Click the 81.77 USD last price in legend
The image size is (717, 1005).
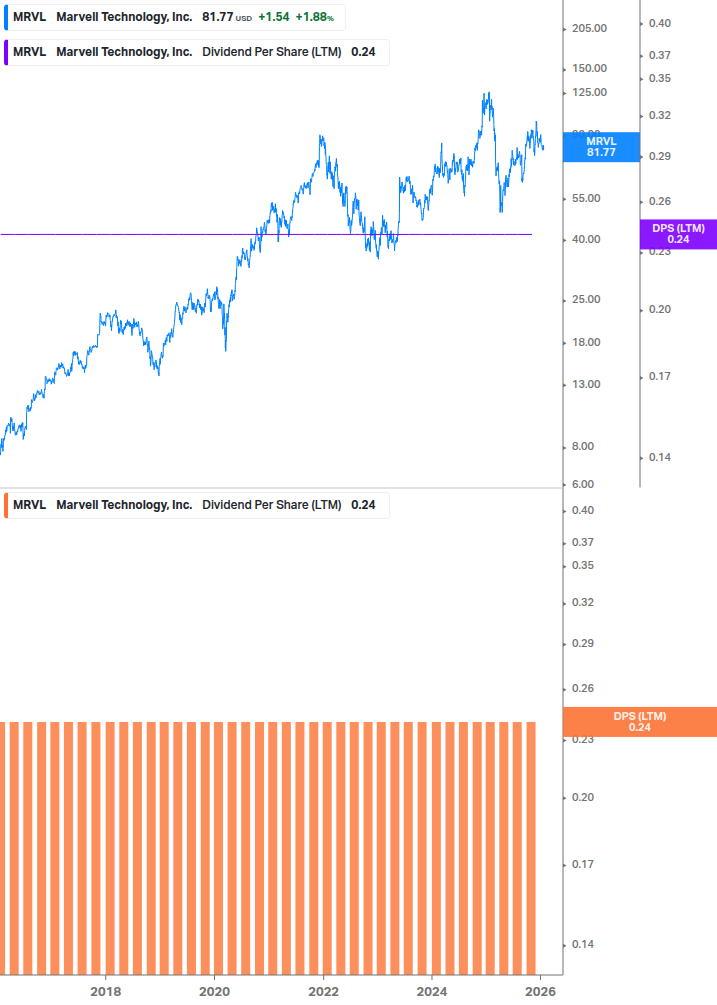coord(227,17)
